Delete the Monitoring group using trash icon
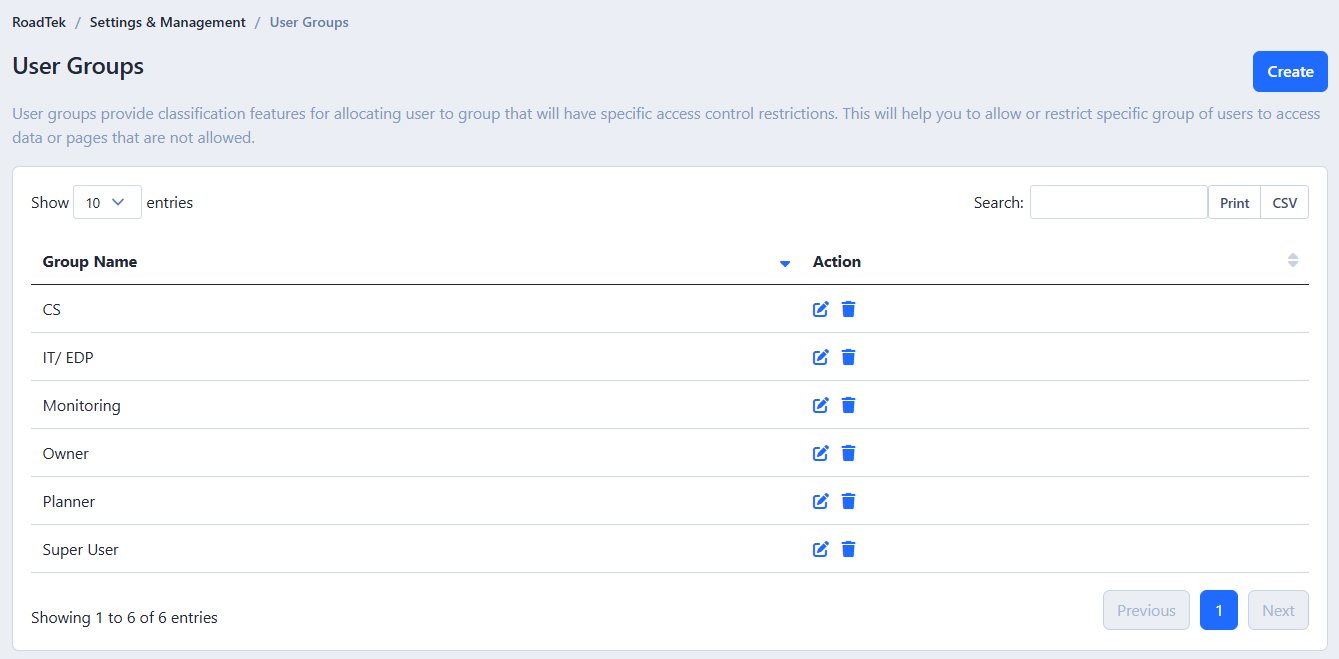Image resolution: width=1339 pixels, height=659 pixels. (848, 405)
